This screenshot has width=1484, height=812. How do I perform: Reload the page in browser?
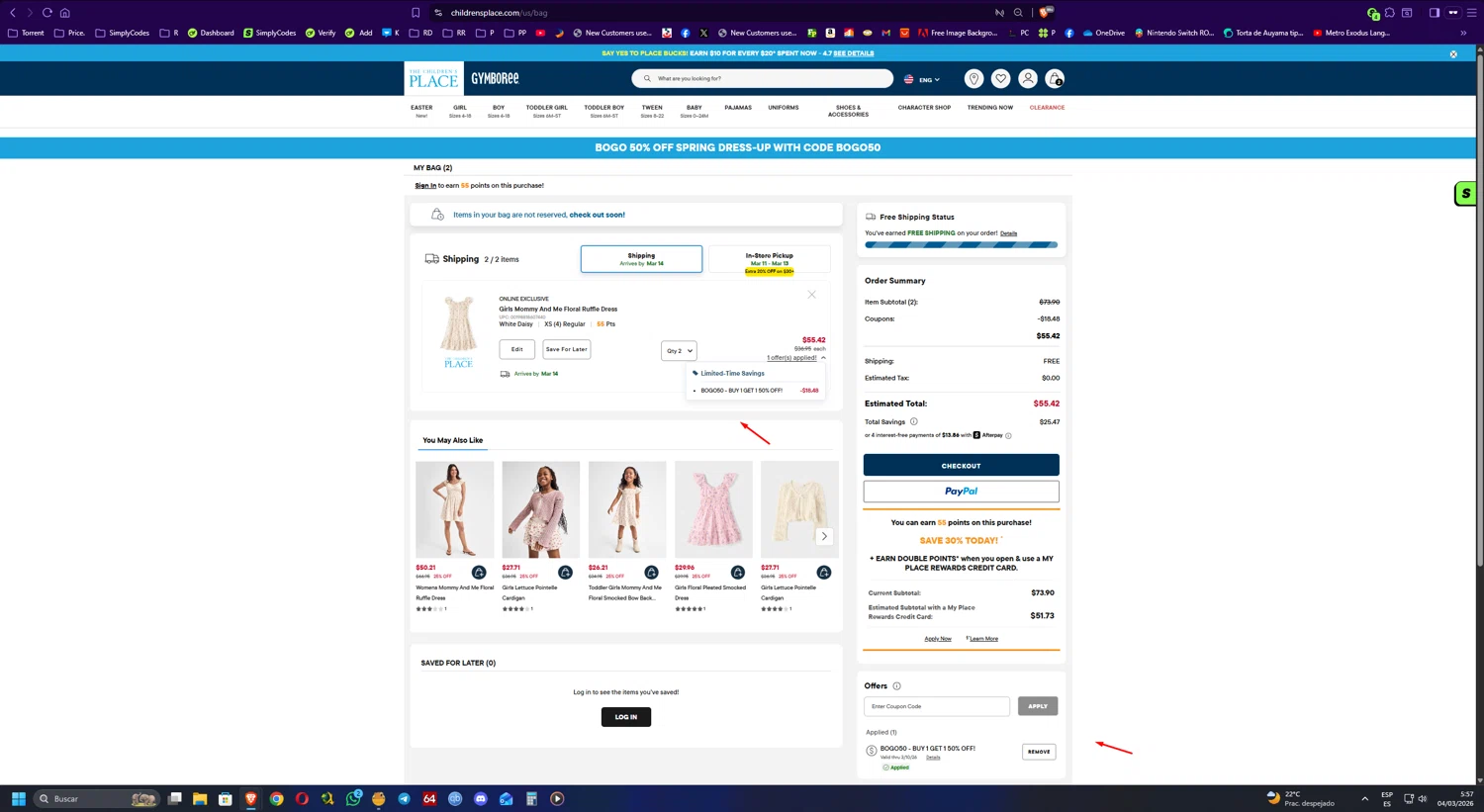[x=46, y=13]
